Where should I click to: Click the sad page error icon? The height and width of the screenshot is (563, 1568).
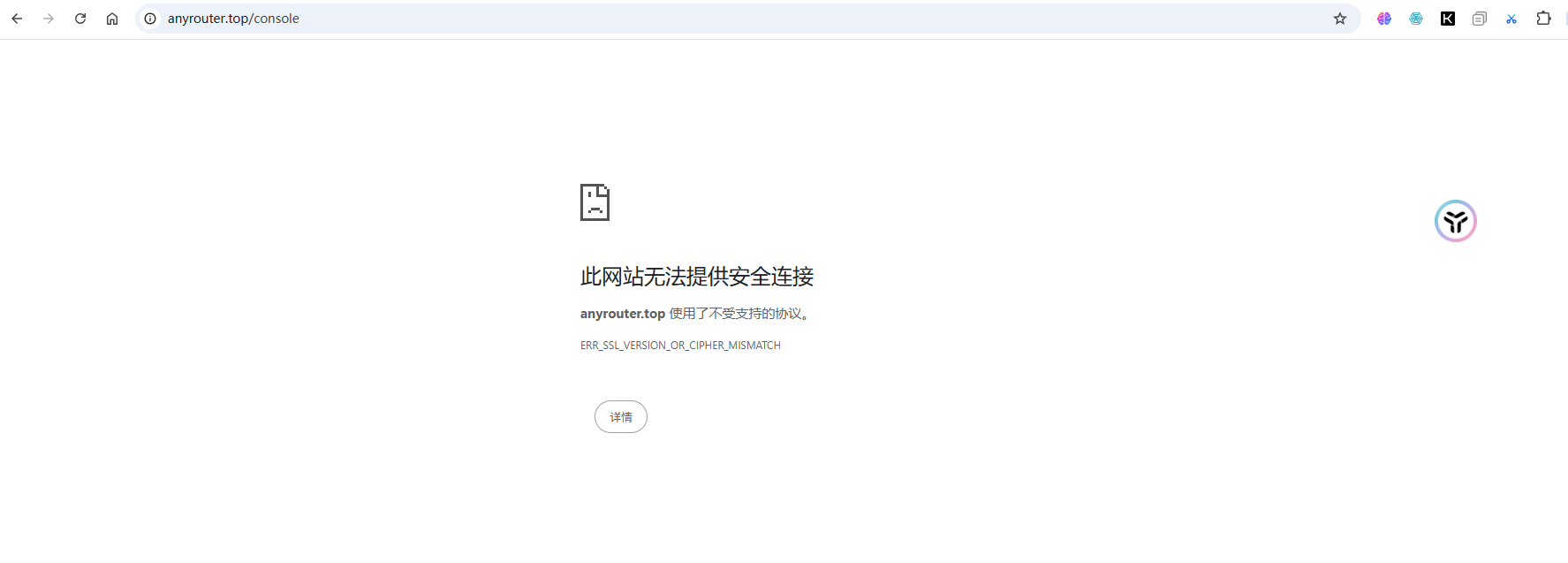tap(595, 202)
